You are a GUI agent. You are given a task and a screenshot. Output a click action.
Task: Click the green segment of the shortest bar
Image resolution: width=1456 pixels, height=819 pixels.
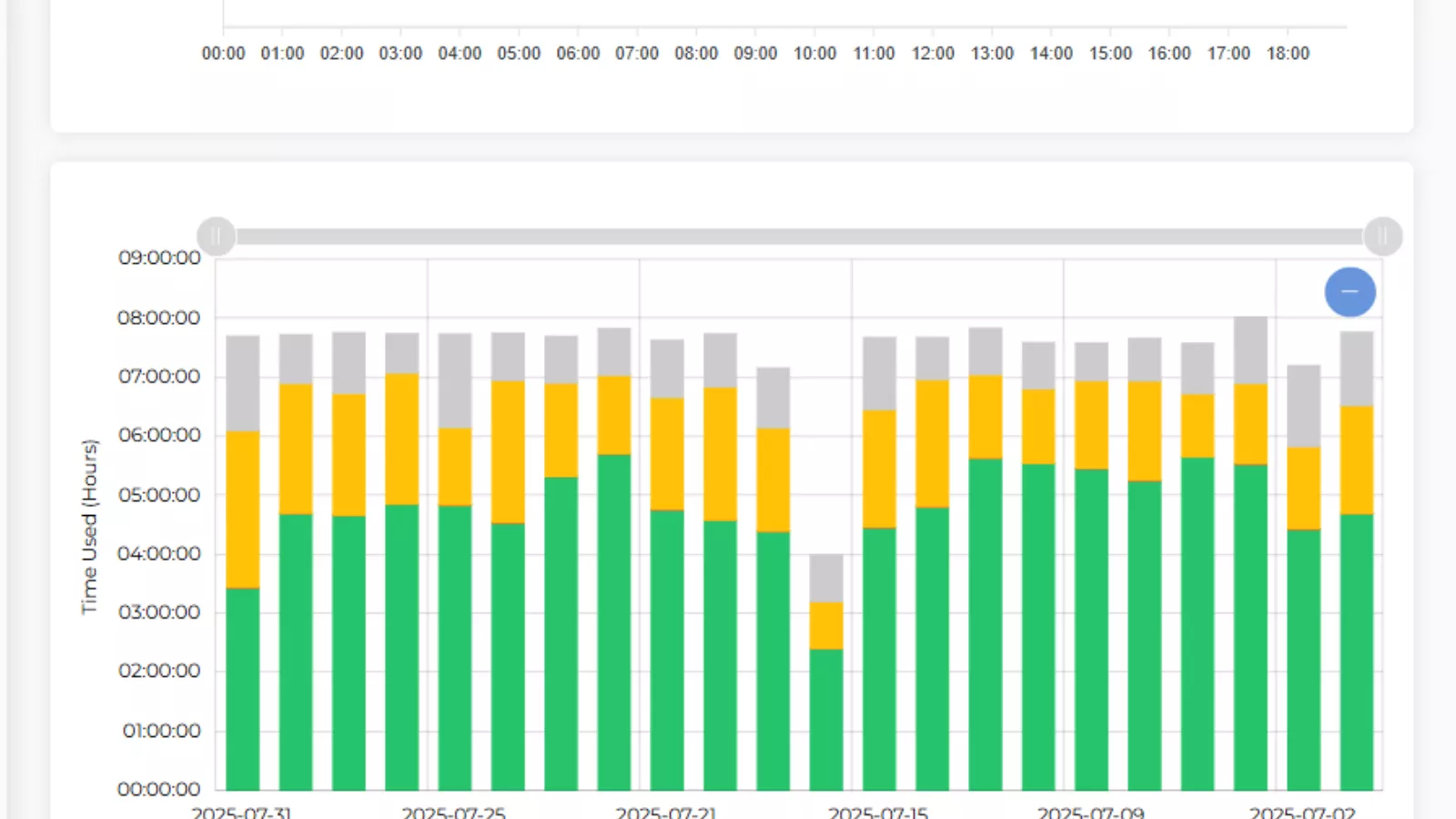[x=826, y=719]
